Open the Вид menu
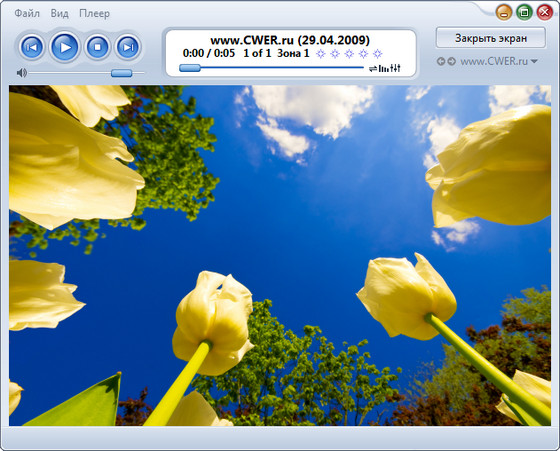The image size is (560, 451). click(59, 14)
